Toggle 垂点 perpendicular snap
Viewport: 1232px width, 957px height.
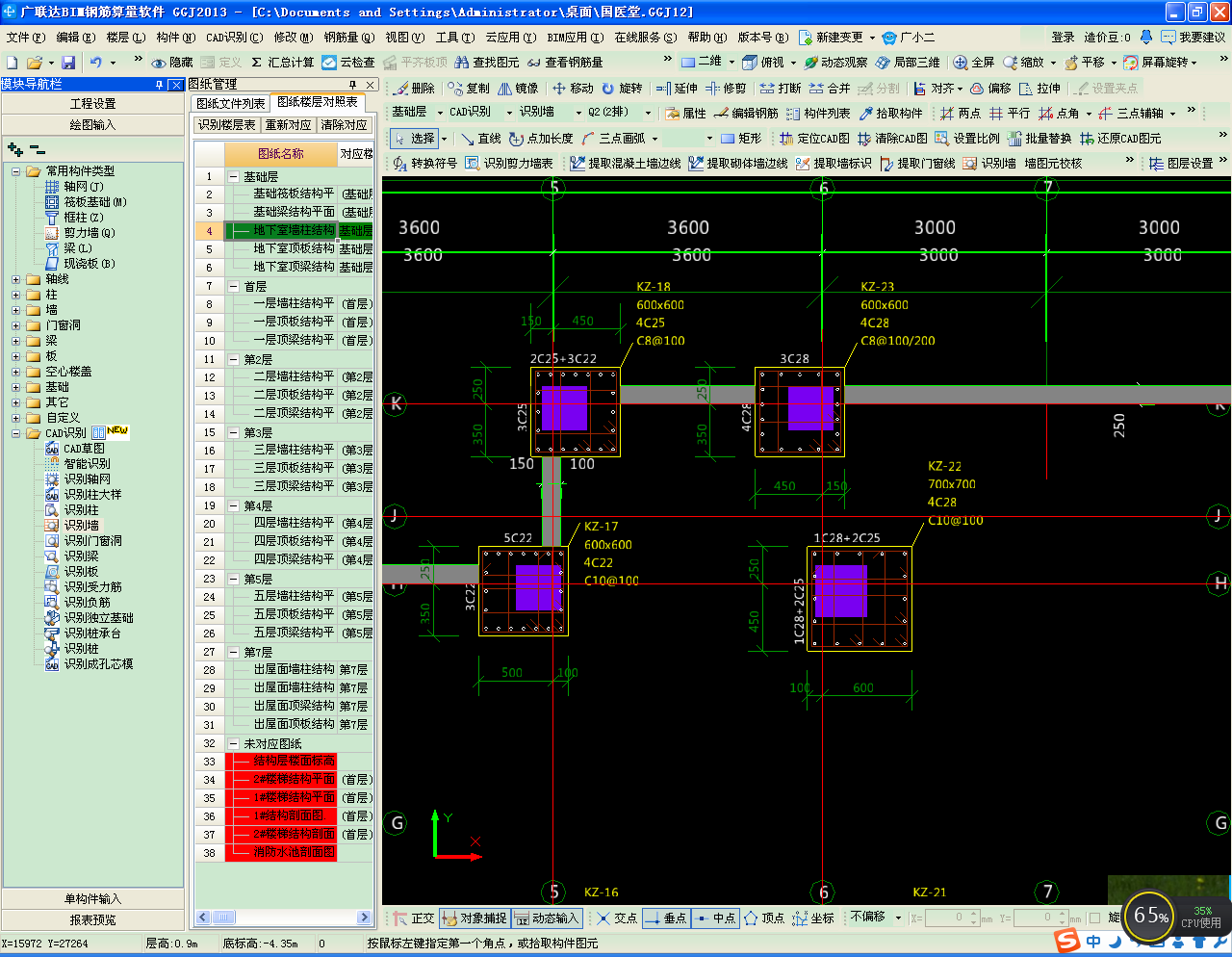tap(666, 918)
